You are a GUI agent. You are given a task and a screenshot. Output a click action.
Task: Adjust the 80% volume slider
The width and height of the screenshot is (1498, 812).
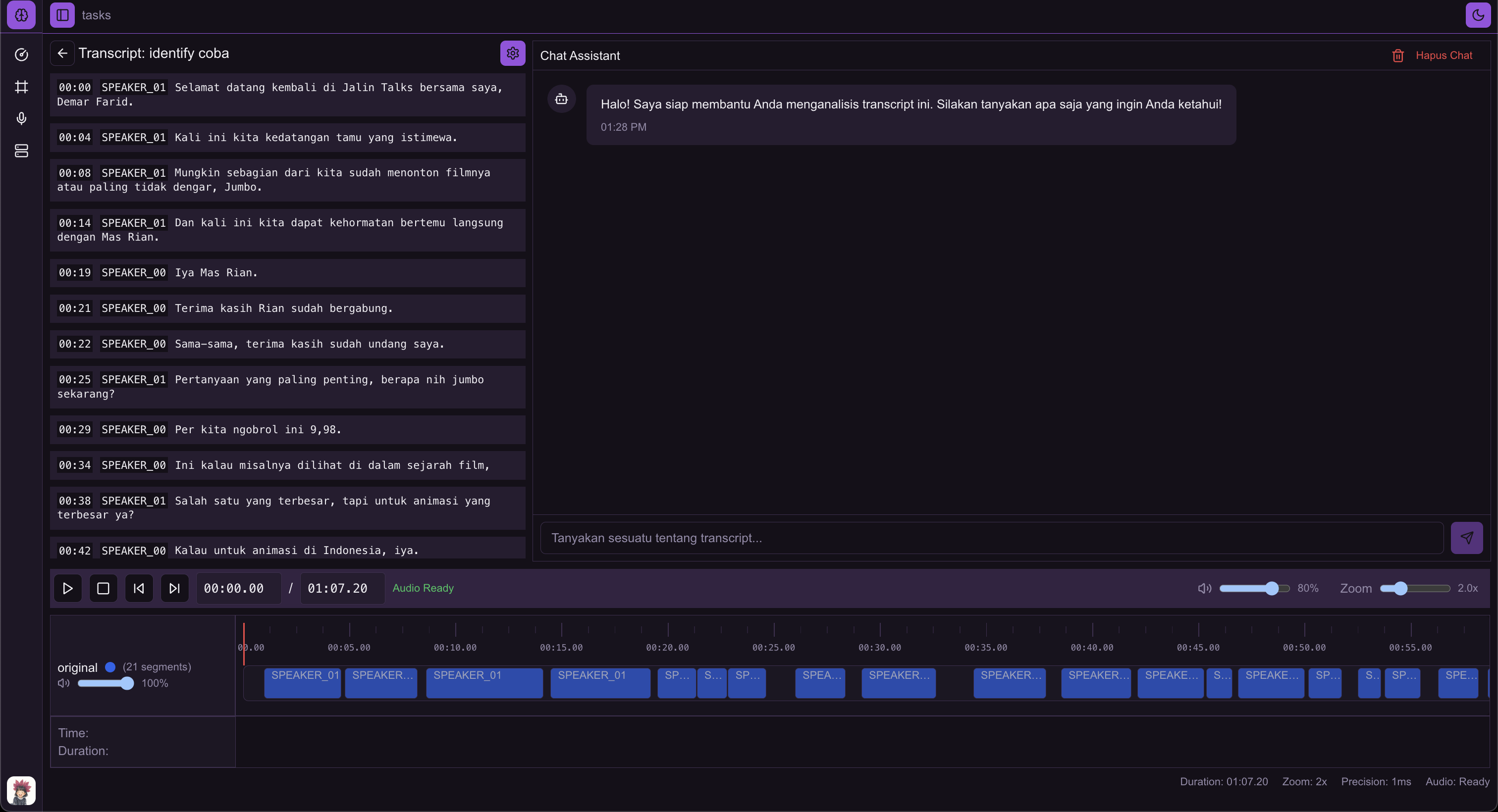point(1254,588)
